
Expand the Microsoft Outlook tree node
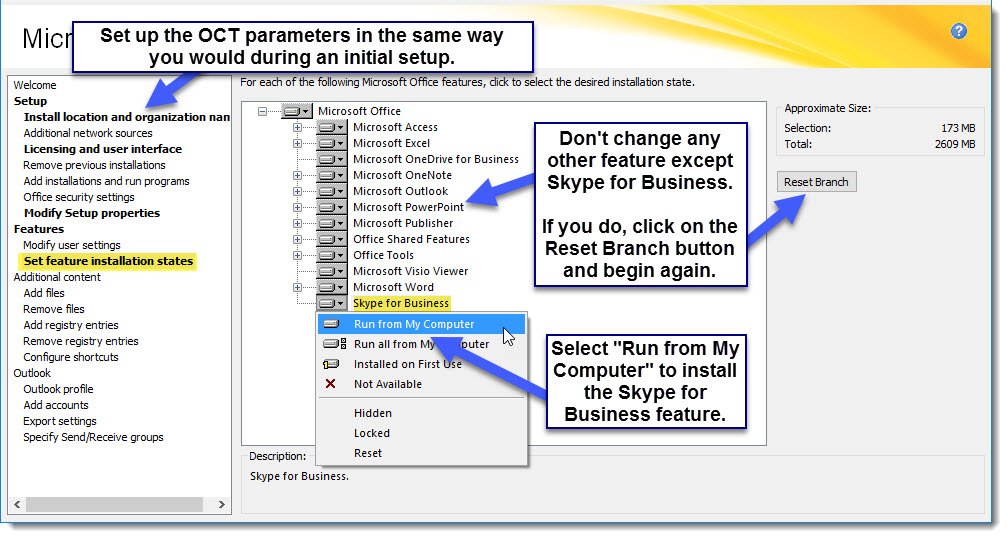coord(297,191)
